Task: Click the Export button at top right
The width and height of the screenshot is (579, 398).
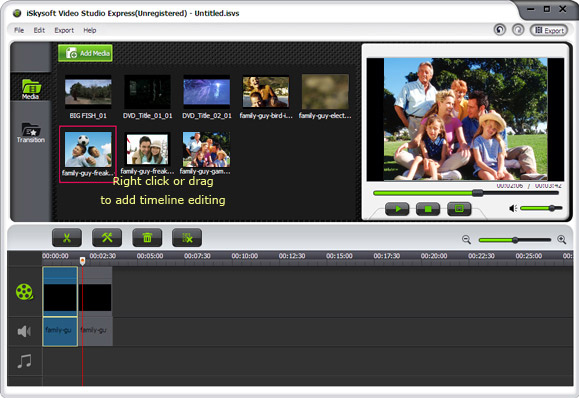Action: tap(549, 30)
